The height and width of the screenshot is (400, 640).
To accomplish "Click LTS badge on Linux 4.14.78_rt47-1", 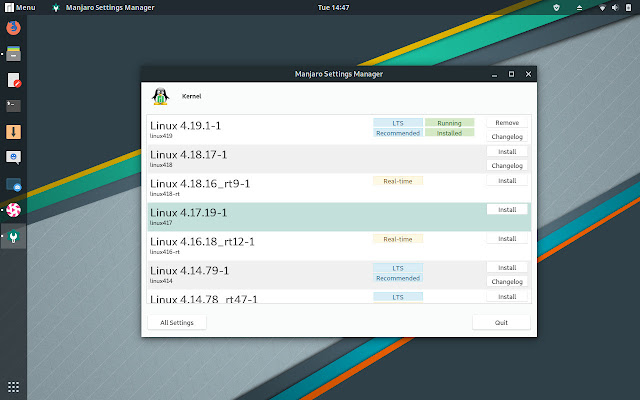I will coord(398,297).
